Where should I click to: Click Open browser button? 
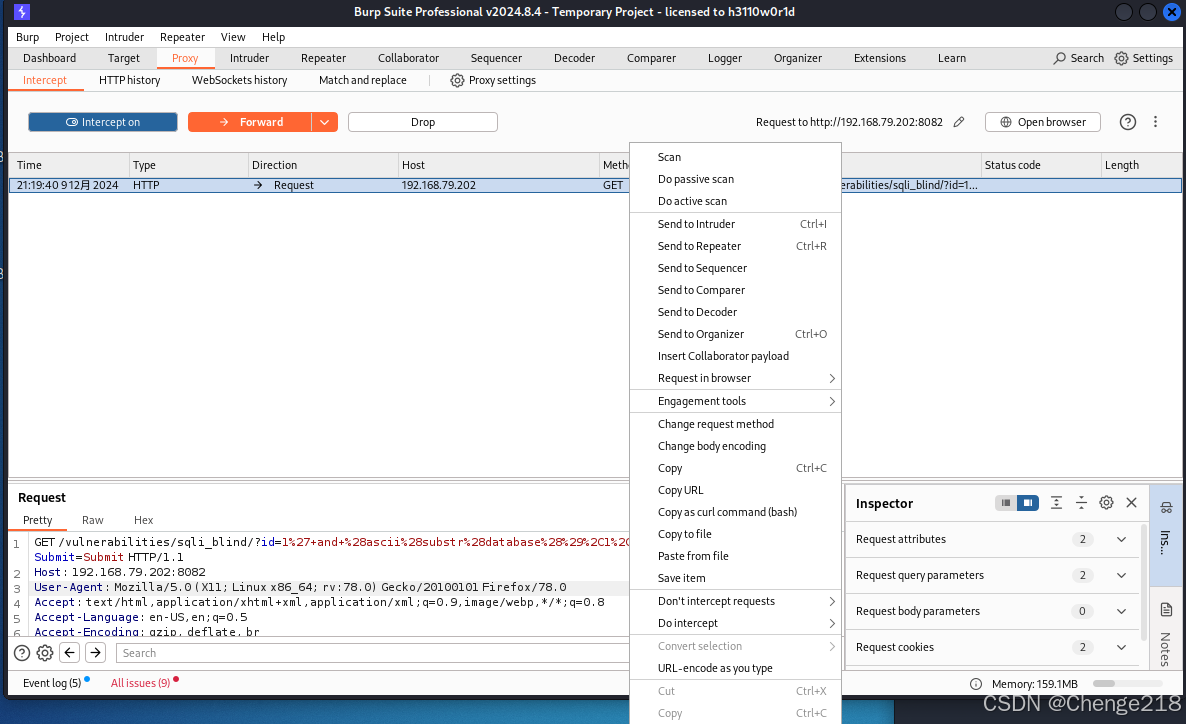[x=1042, y=122]
